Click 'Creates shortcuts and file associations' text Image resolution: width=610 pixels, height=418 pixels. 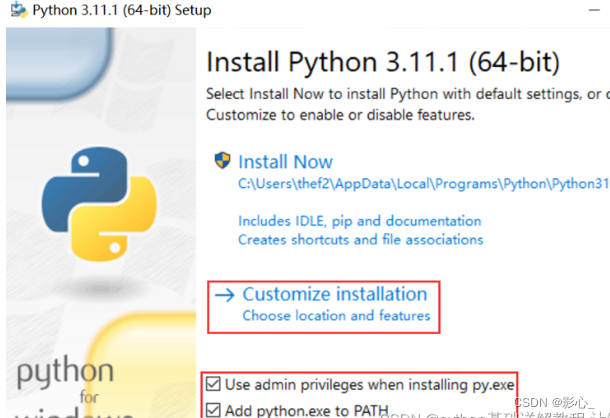click(361, 240)
